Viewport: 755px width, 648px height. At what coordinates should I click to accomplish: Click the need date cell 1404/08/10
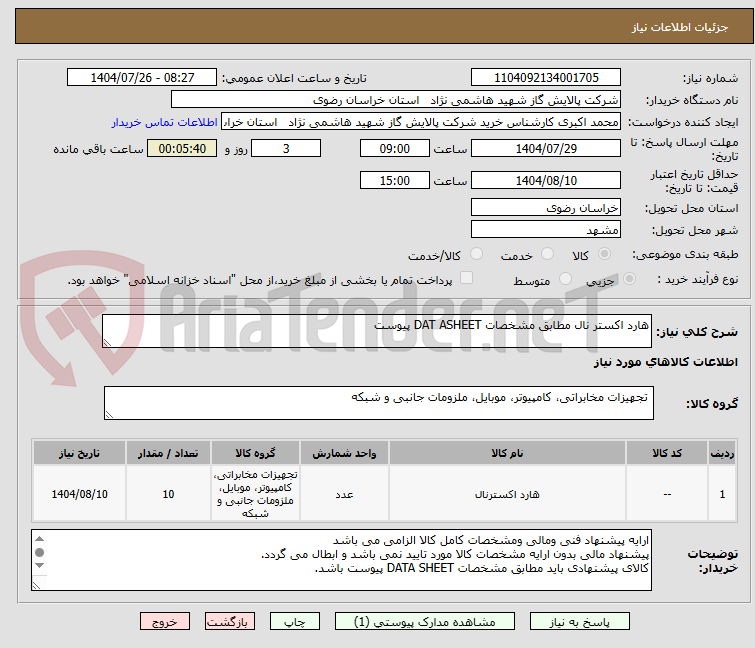[79, 494]
